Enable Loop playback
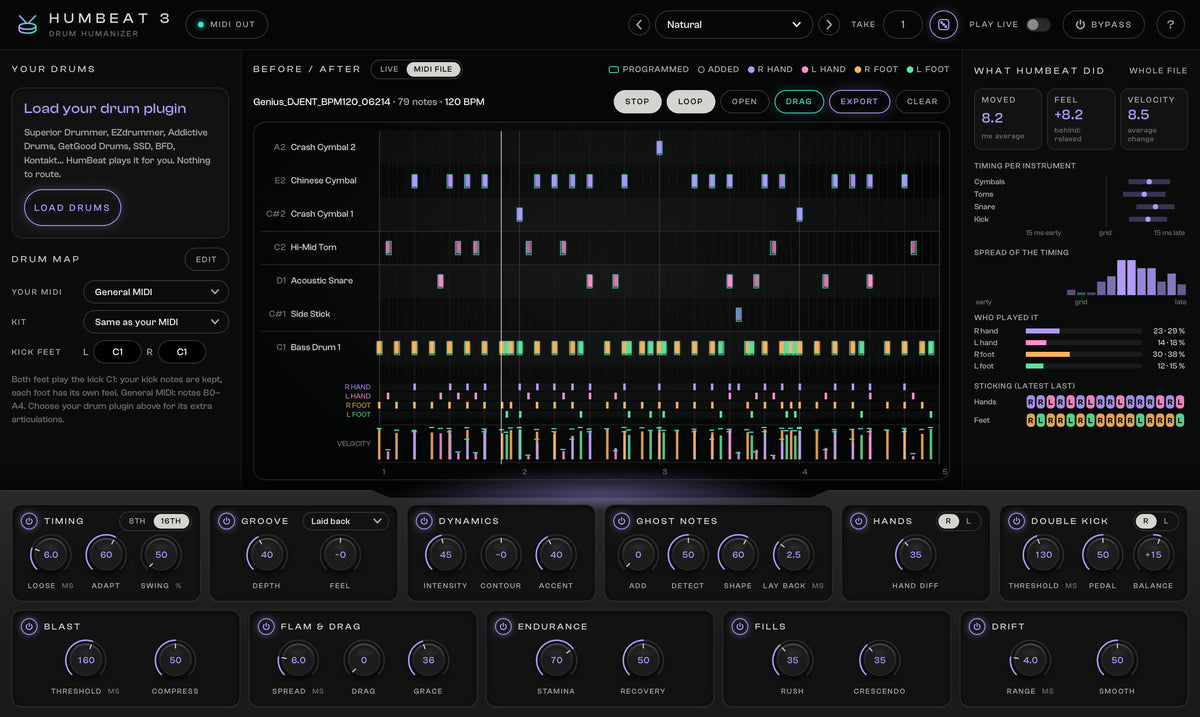Image resolution: width=1200 pixels, height=717 pixels. (690, 101)
